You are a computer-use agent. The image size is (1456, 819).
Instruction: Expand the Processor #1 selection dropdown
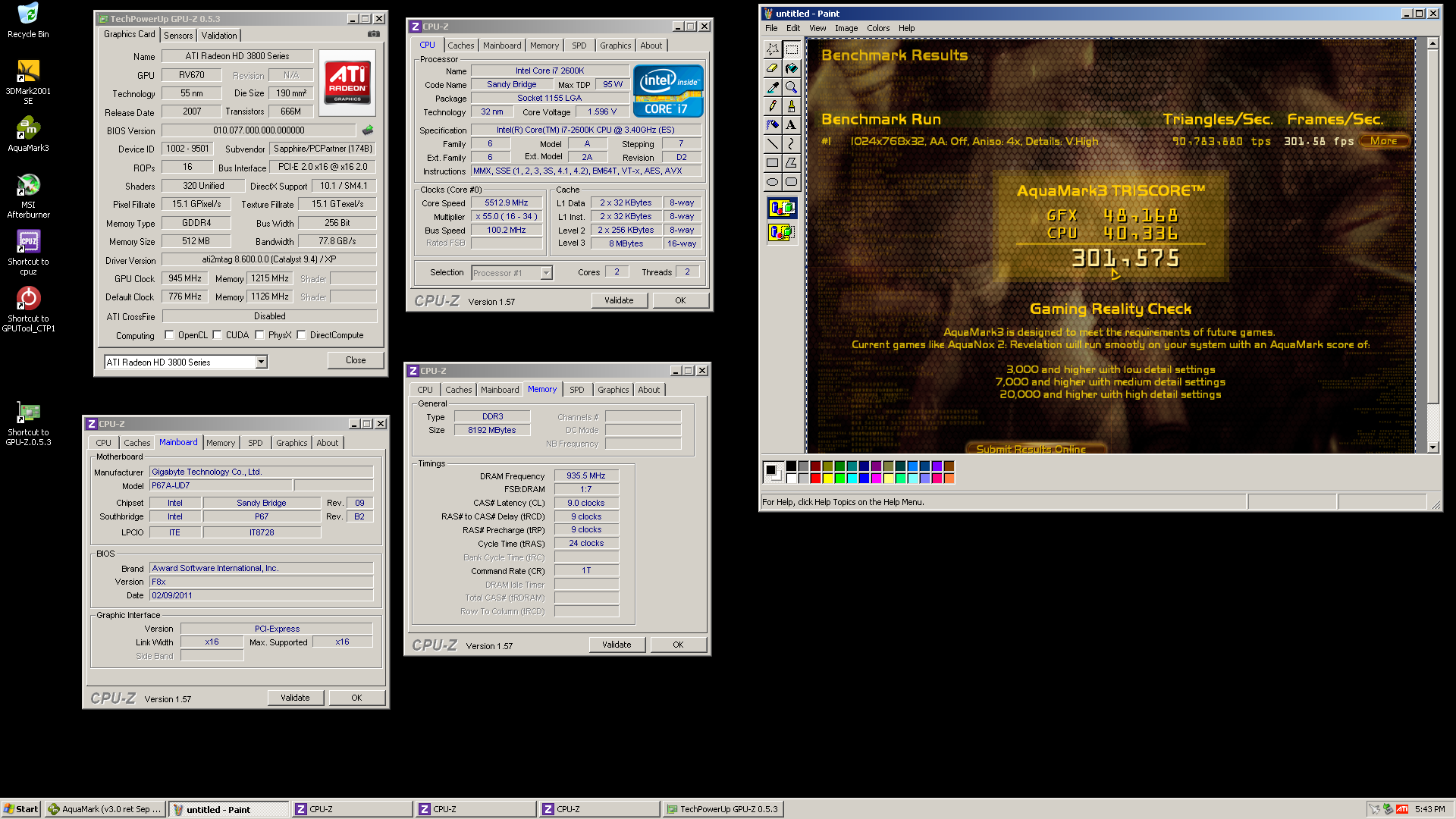(x=546, y=273)
